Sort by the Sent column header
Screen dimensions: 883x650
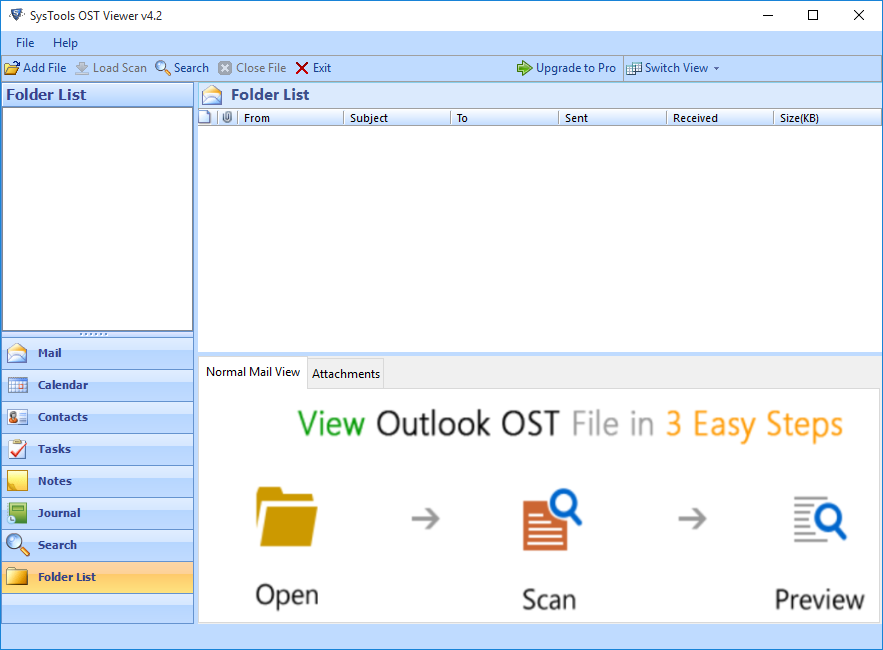612,118
